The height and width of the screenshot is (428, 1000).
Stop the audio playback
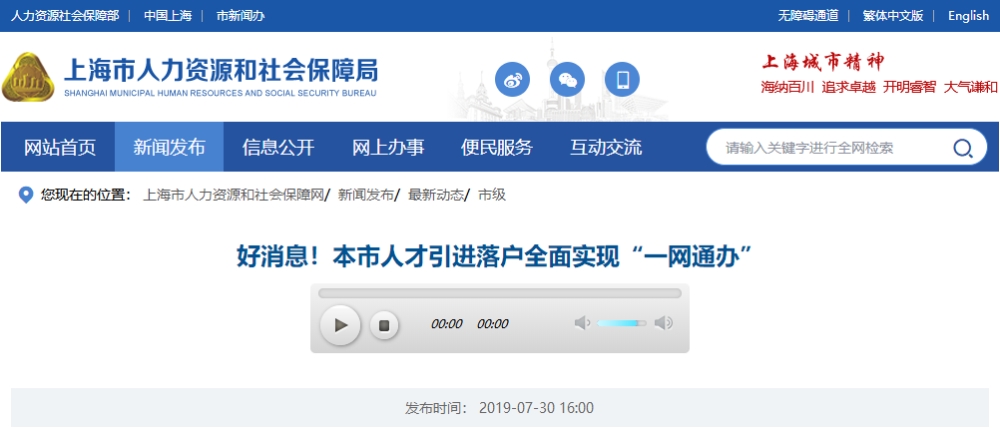point(384,325)
